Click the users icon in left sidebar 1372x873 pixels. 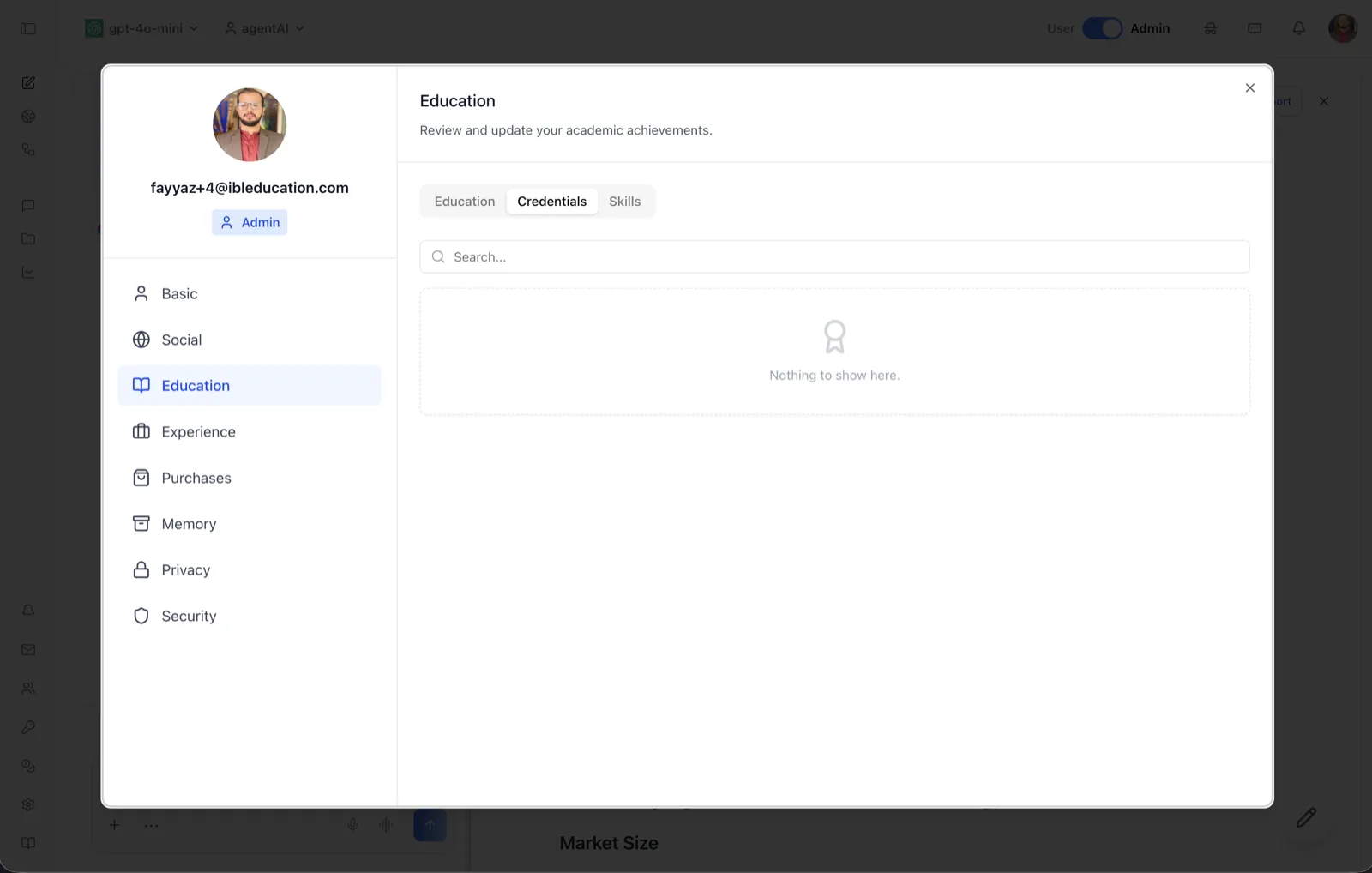(x=28, y=689)
